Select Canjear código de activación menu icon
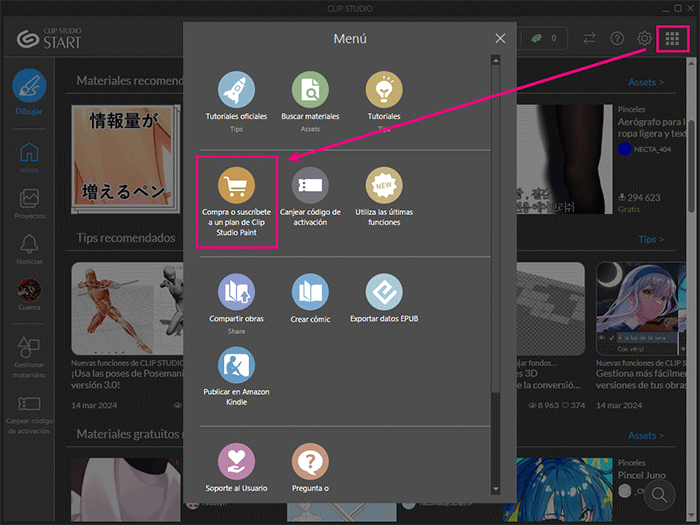700x525 pixels. 310,185
